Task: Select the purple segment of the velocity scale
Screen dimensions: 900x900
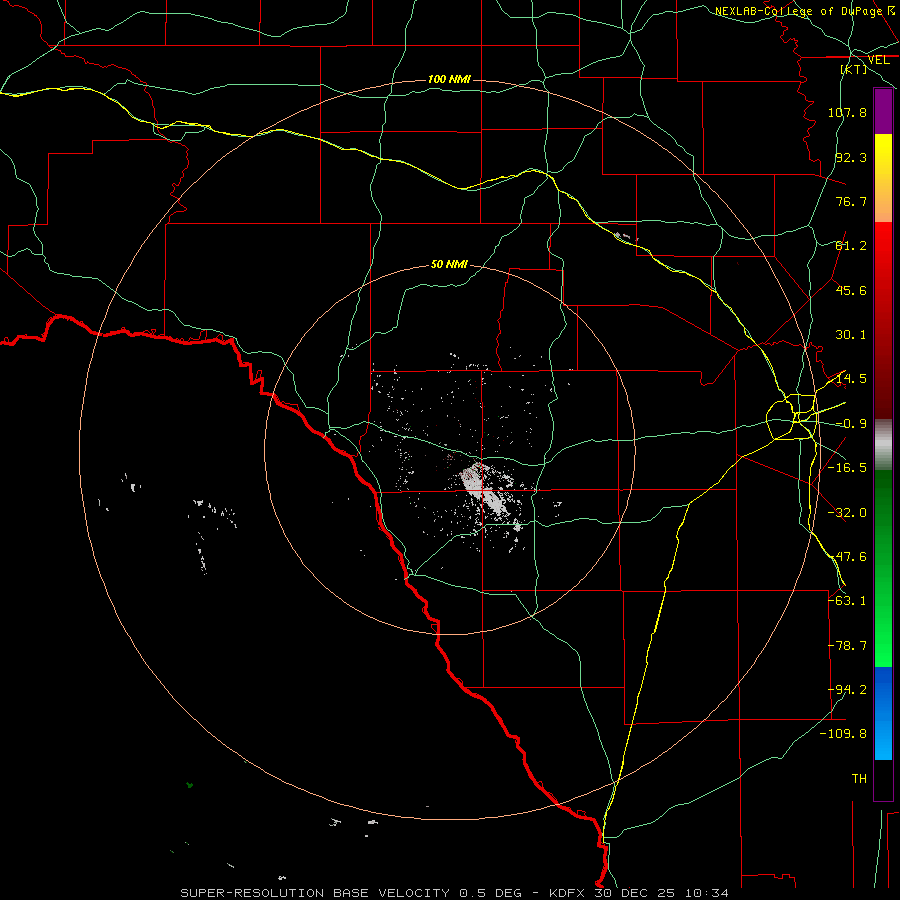Action: [883, 111]
